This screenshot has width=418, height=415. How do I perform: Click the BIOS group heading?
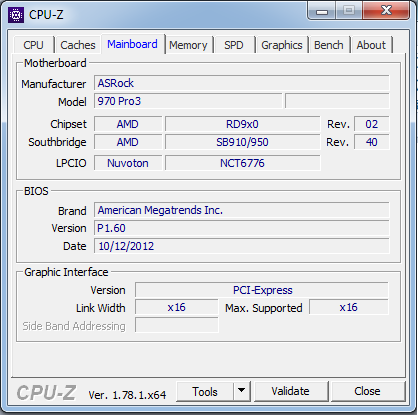point(36,191)
